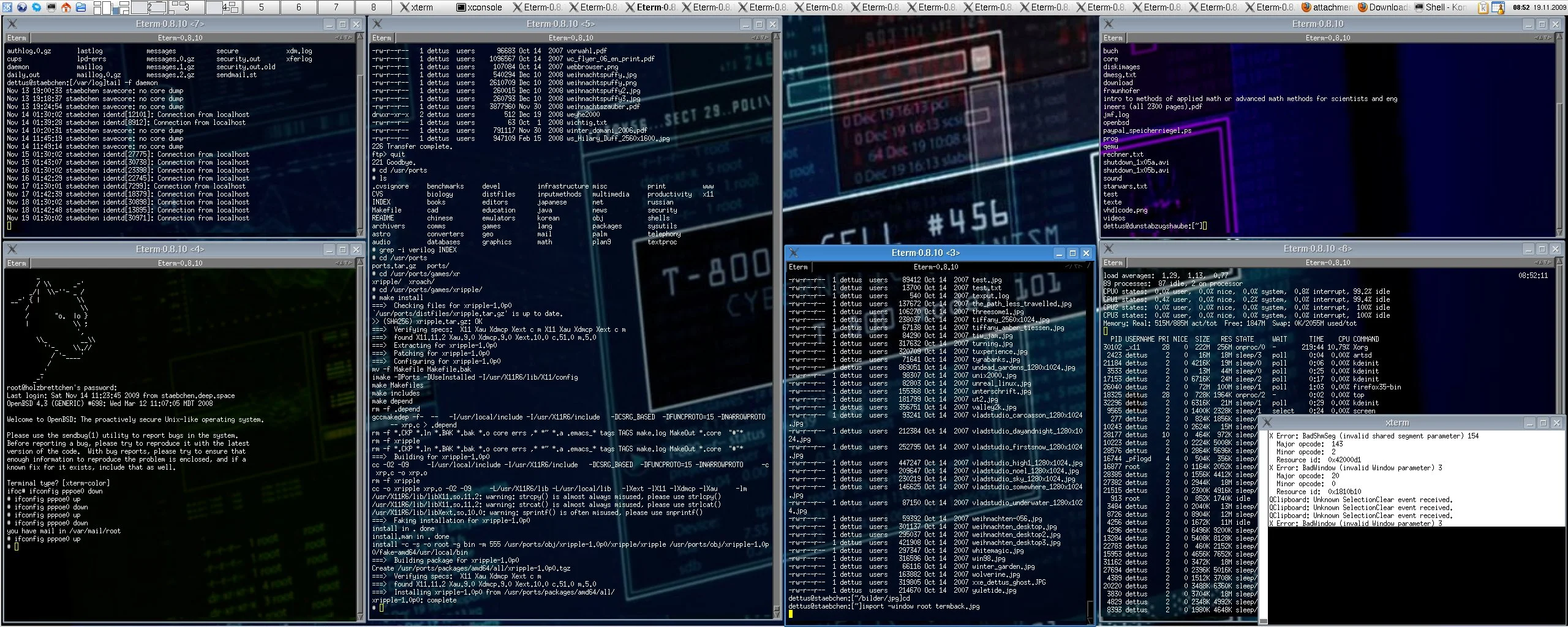Screen dimensions: 1568x627
Task: Open the 'Eterm' menu in Eterm <5>
Action: coord(382,38)
